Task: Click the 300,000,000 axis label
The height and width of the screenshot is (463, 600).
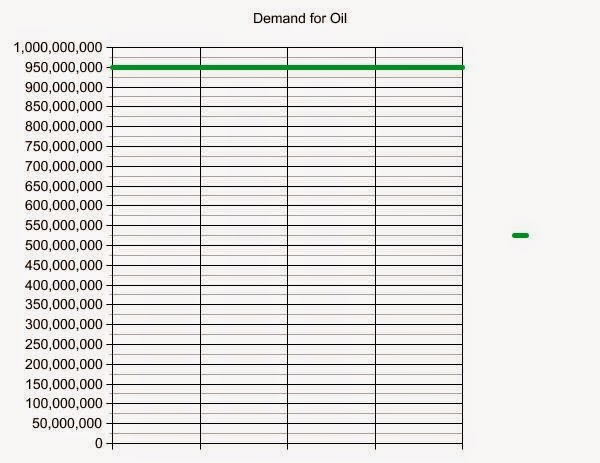Action: [x=64, y=324]
